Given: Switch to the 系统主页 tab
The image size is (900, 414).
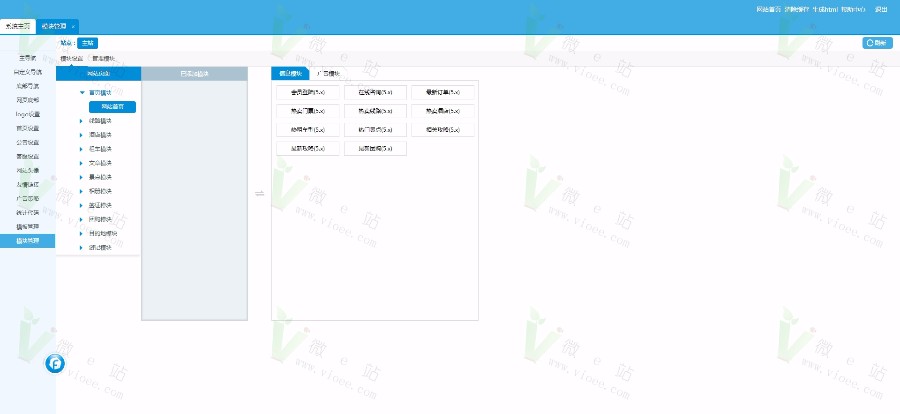Looking at the screenshot, I should (x=18, y=26).
